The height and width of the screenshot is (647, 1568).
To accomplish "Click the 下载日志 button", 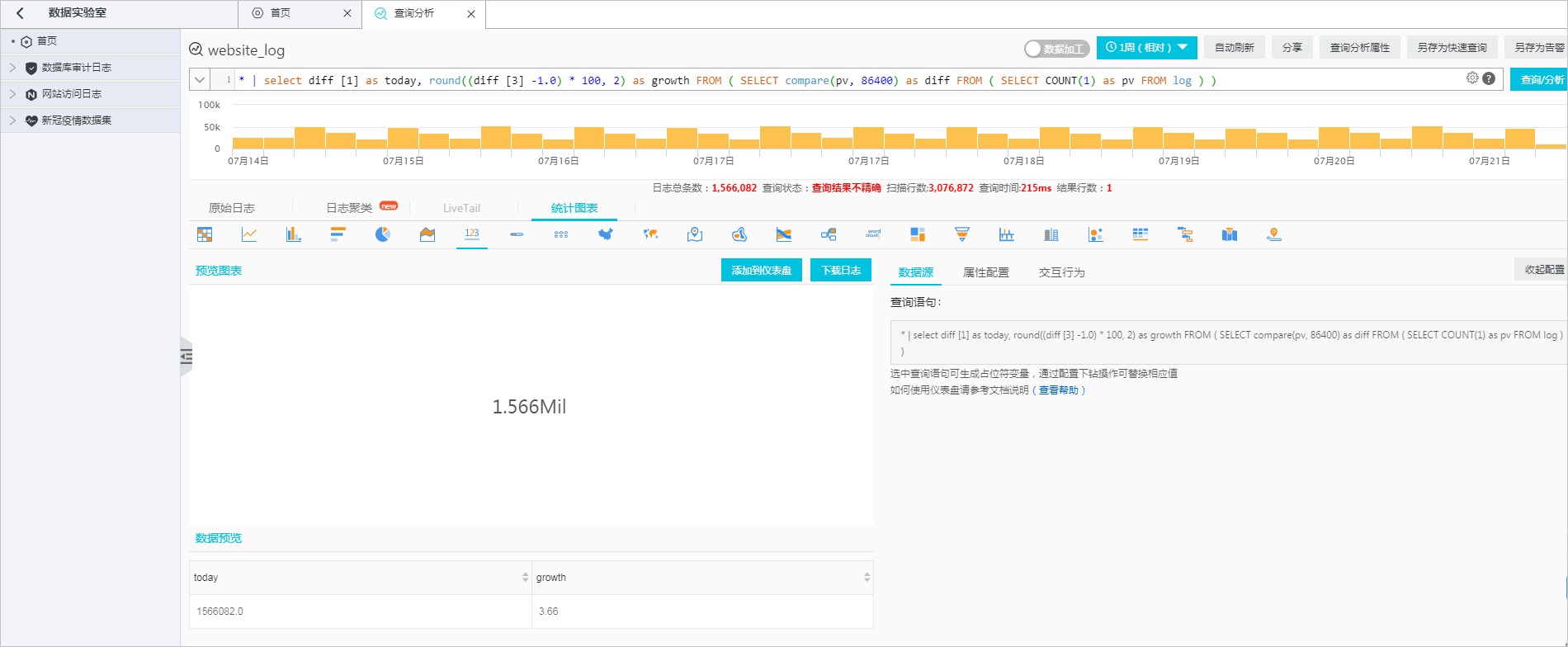I will [x=841, y=271].
